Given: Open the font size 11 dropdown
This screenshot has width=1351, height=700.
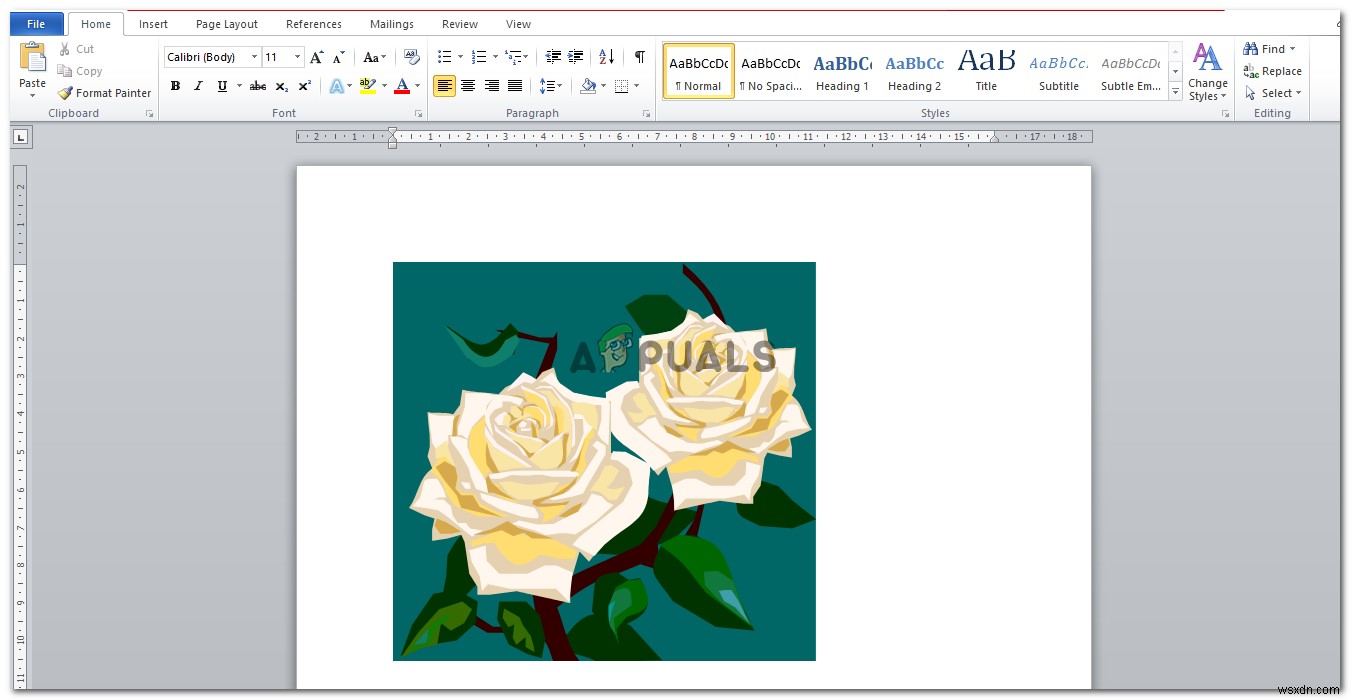Looking at the screenshot, I should tap(298, 57).
